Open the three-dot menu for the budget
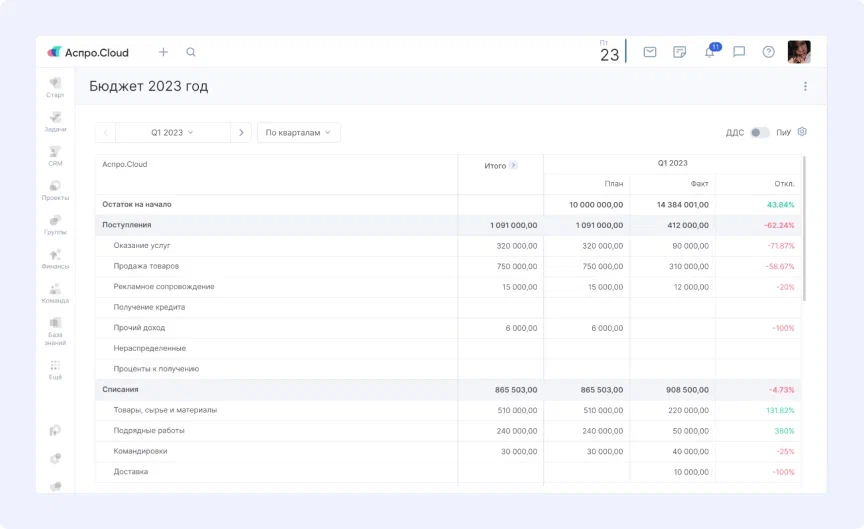Viewport: 864px width, 529px height. [x=805, y=87]
